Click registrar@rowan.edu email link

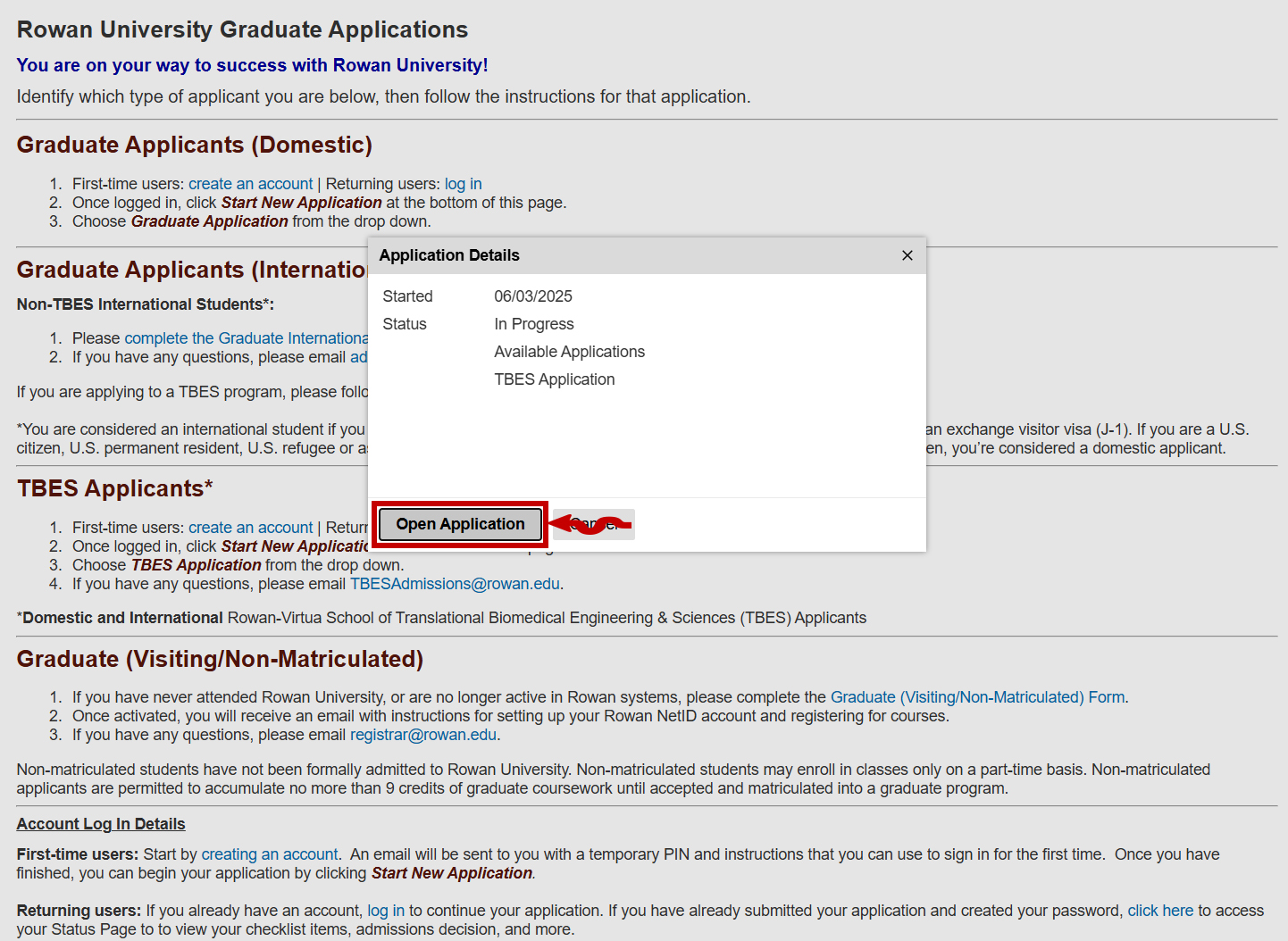pyautogui.click(x=422, y=735)
